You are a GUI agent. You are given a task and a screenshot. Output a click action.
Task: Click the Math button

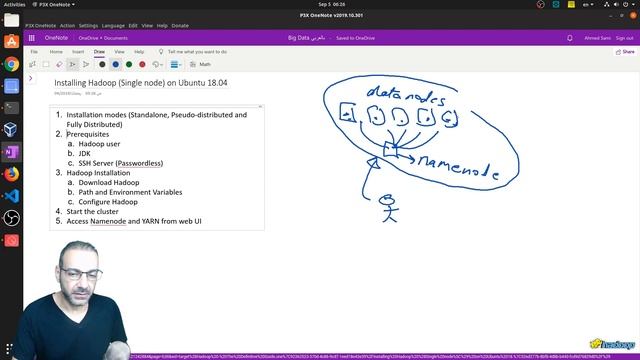tap(200, 64)
